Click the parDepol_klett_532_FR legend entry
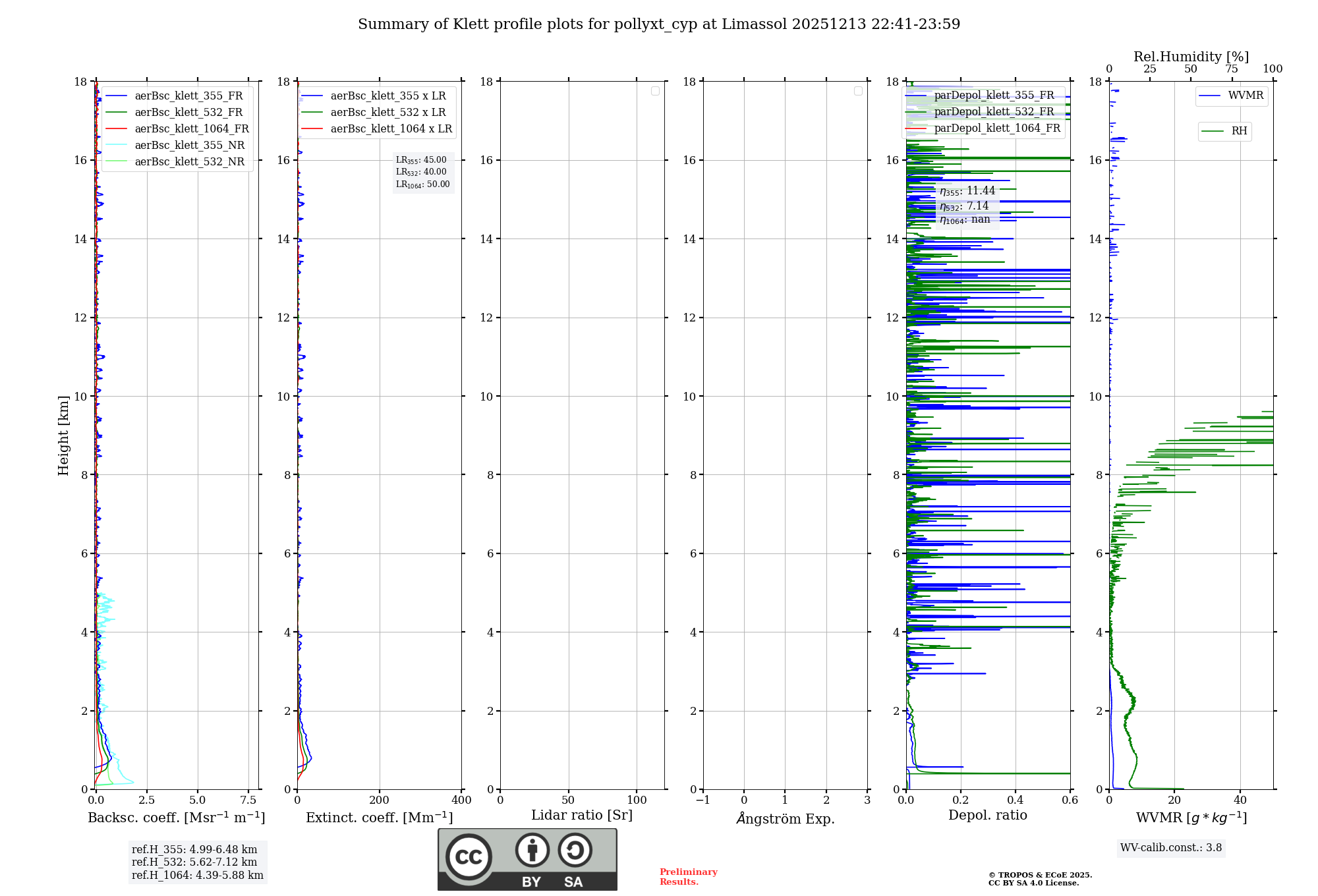 (x=994, y=112)
